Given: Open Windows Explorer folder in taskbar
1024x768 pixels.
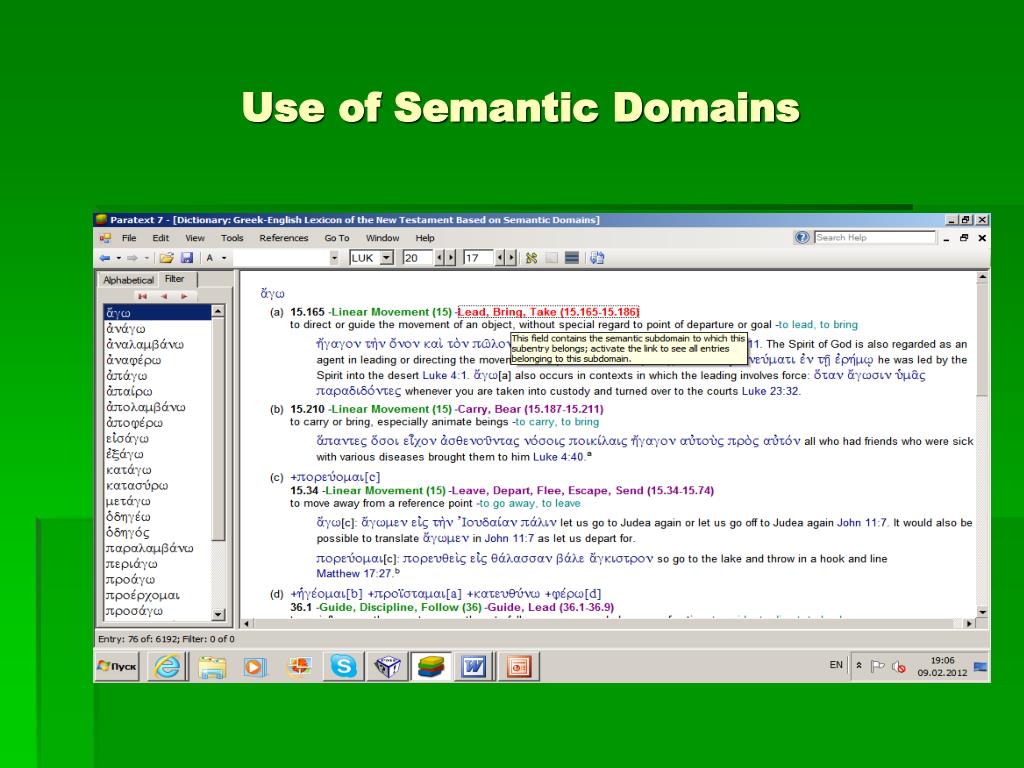Looking at the screenshot, I should tap(212, 667).
